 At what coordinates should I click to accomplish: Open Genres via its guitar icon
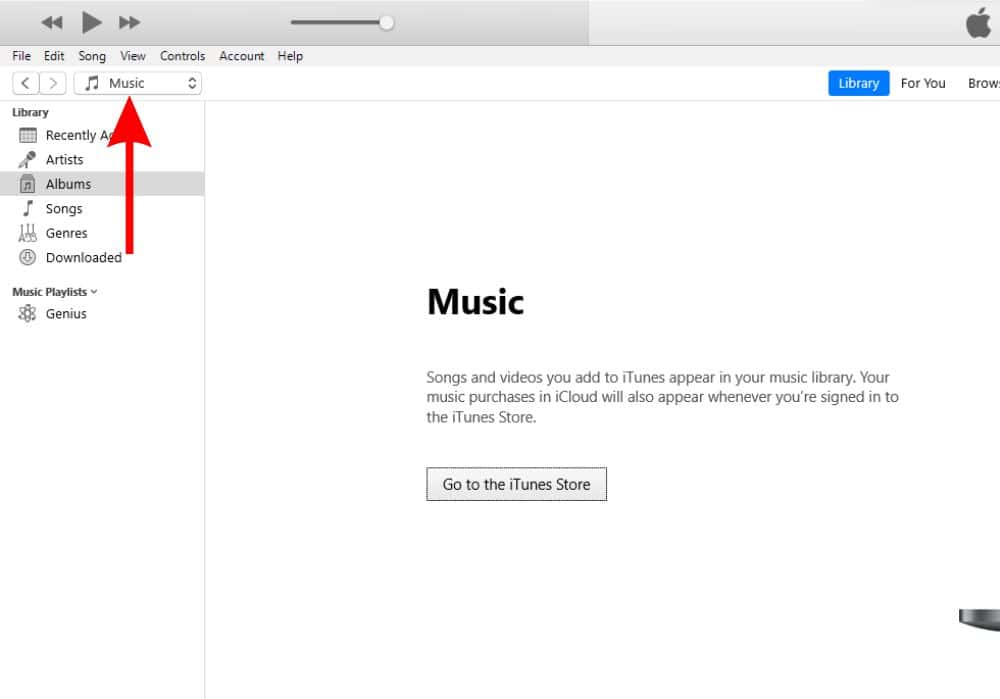(28, 233)
